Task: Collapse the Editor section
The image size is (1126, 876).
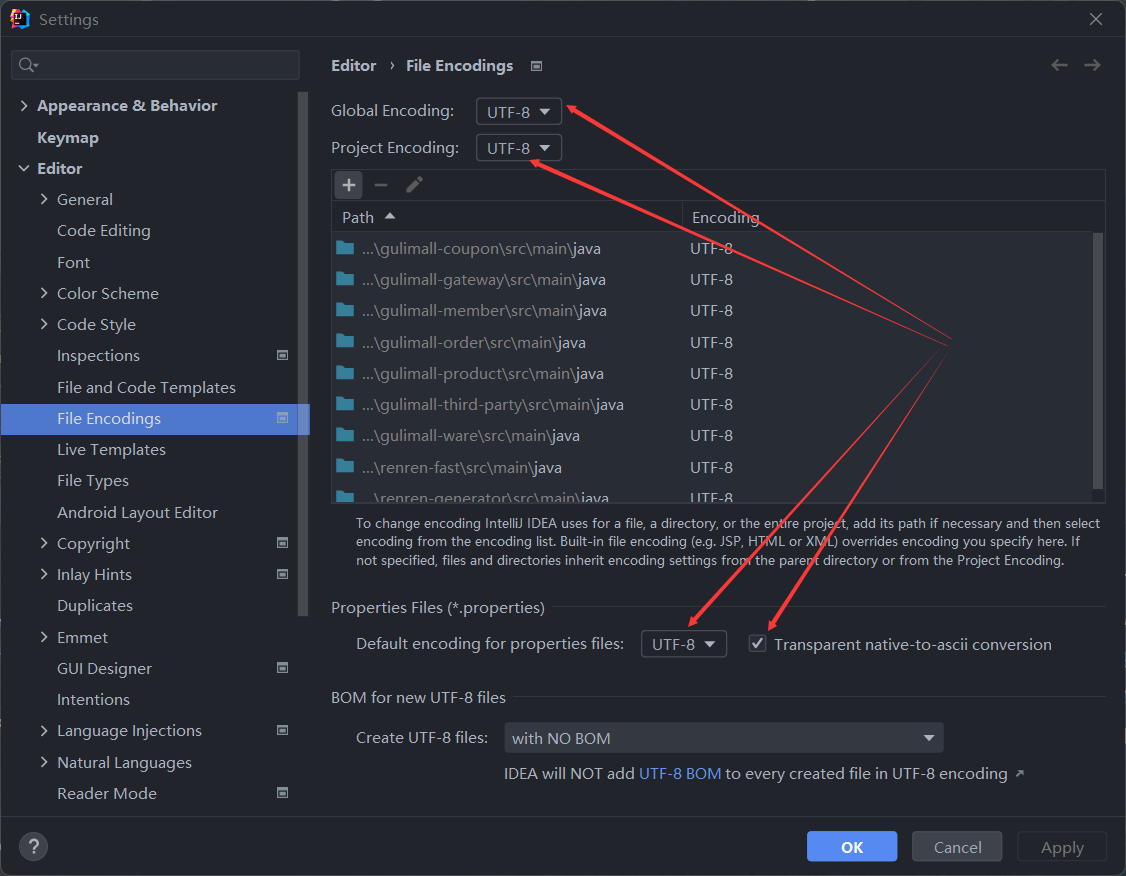Action: [x=24, y=168]
